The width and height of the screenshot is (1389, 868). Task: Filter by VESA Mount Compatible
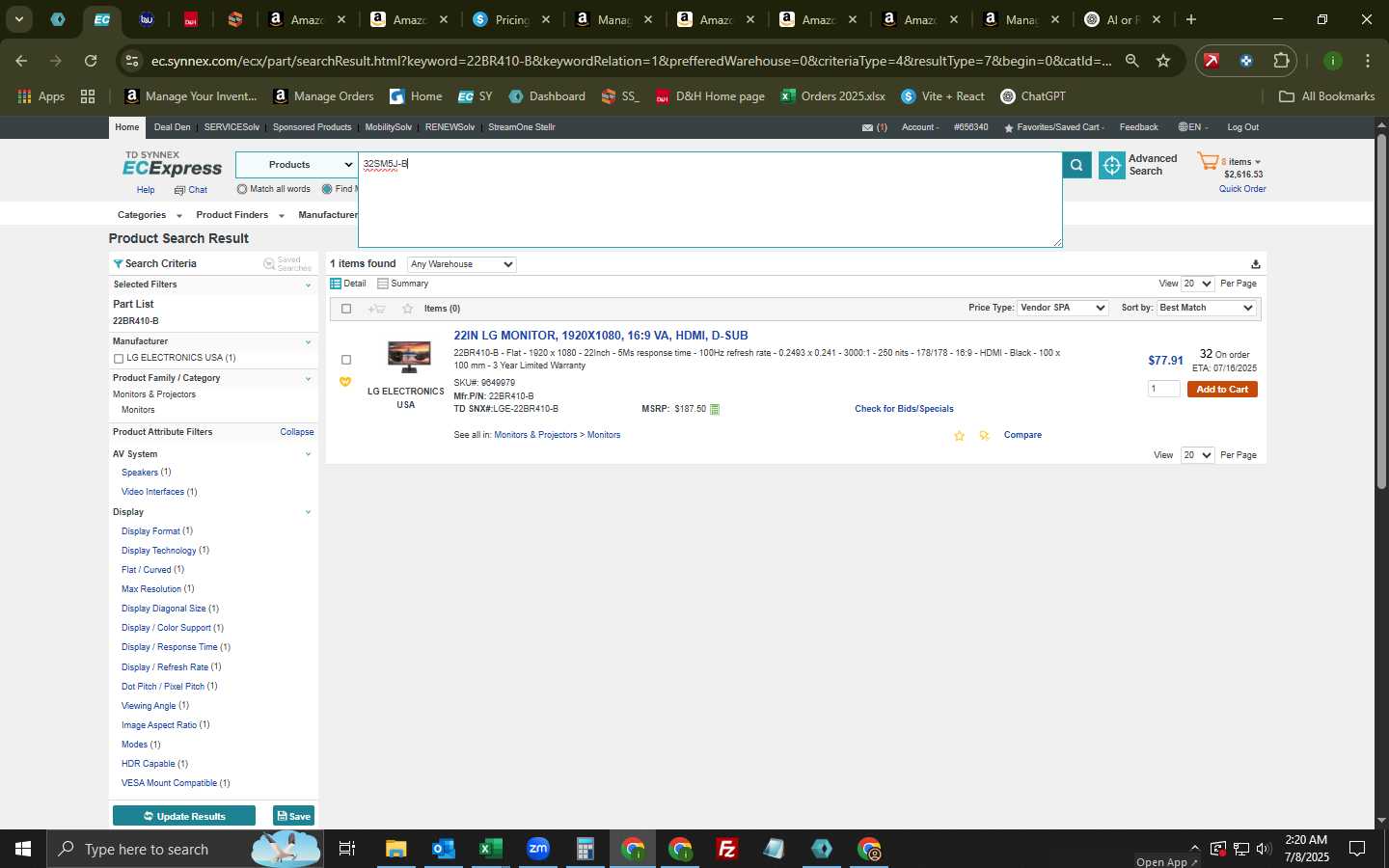pyautogui.click(x=169, y=783)
